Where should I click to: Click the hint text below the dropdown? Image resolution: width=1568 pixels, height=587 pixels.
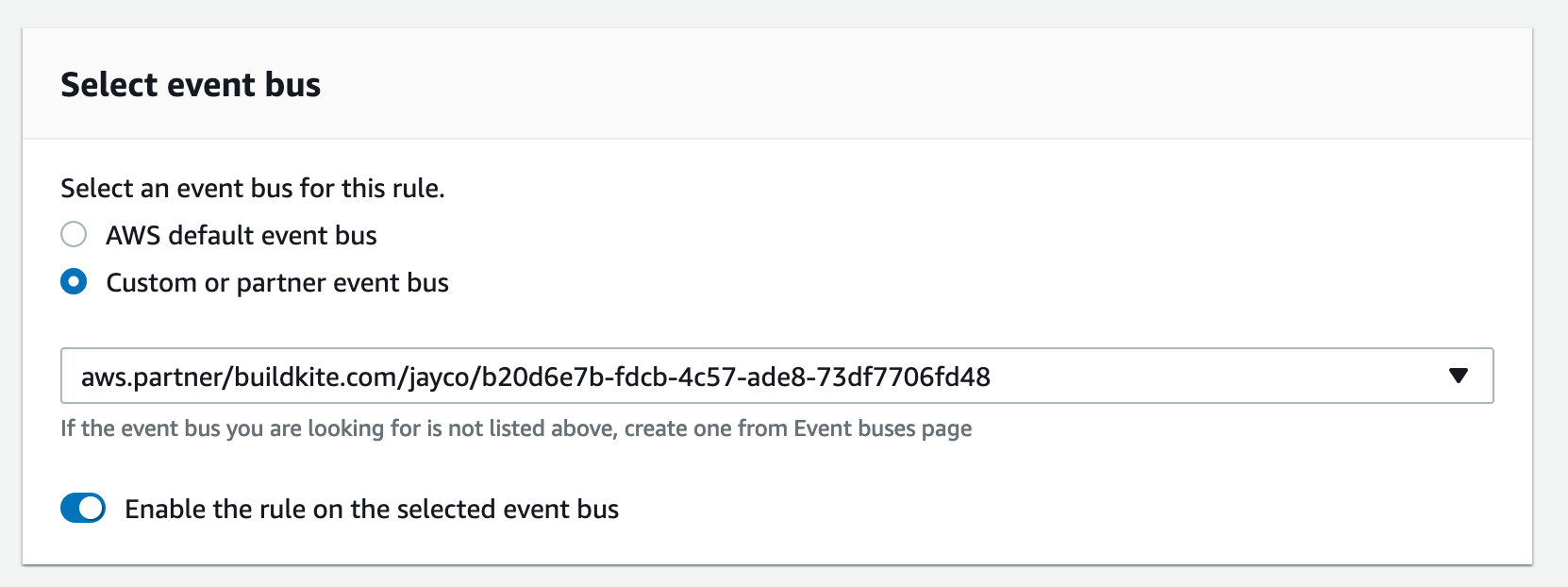point(377,428)
